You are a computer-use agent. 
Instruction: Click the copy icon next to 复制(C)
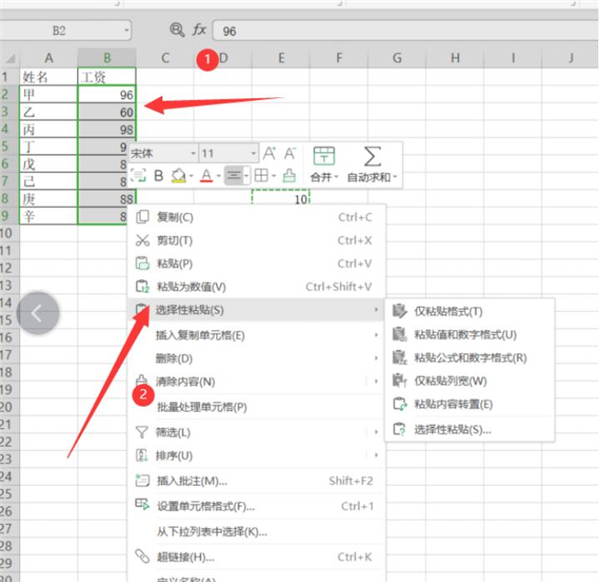click(x=142, y=217)
